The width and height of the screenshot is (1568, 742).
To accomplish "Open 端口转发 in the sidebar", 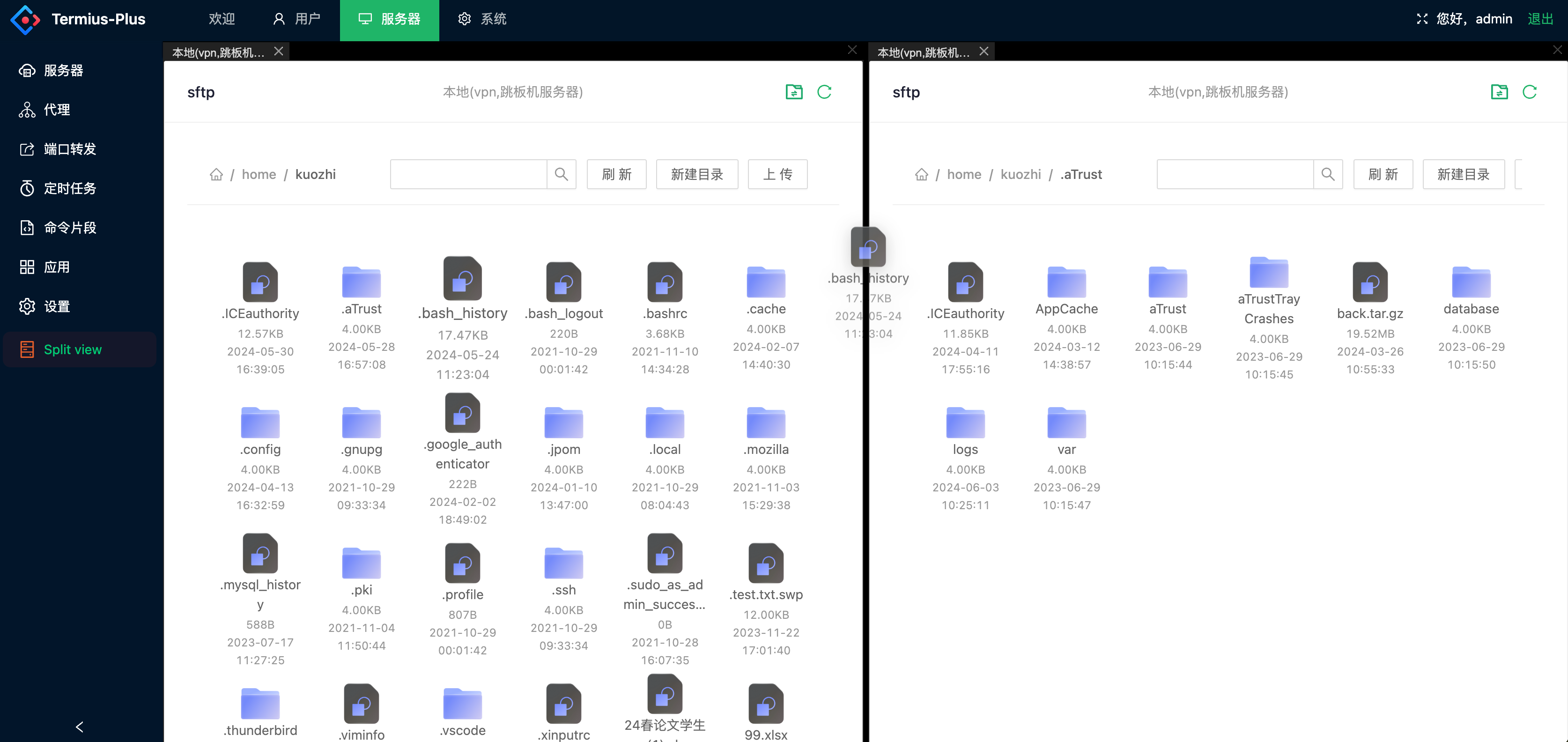I will point(58,149).
